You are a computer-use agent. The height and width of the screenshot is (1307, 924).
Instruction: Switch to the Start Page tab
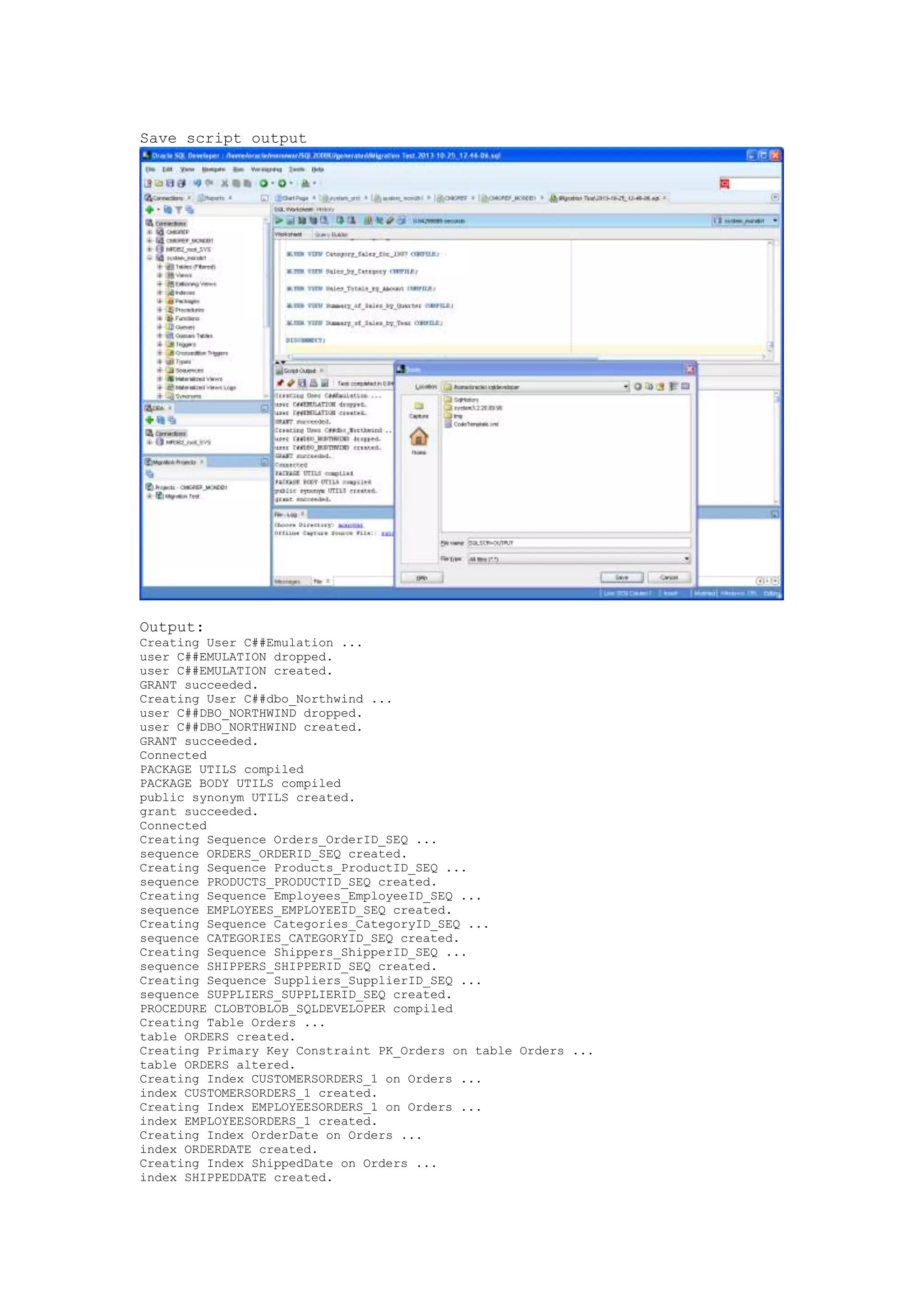[296, 198]
